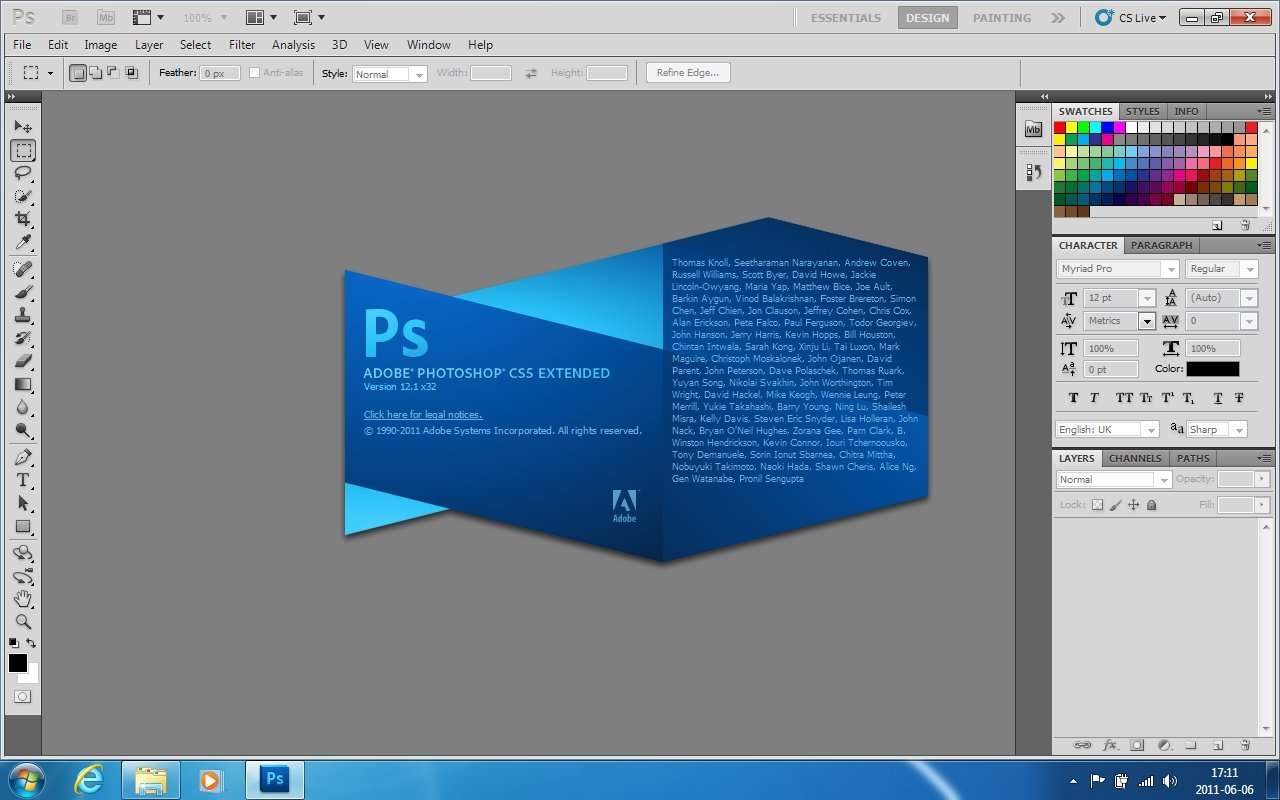
Task: Toggle the Faux Bold style button
Action: coord(1074,398)
